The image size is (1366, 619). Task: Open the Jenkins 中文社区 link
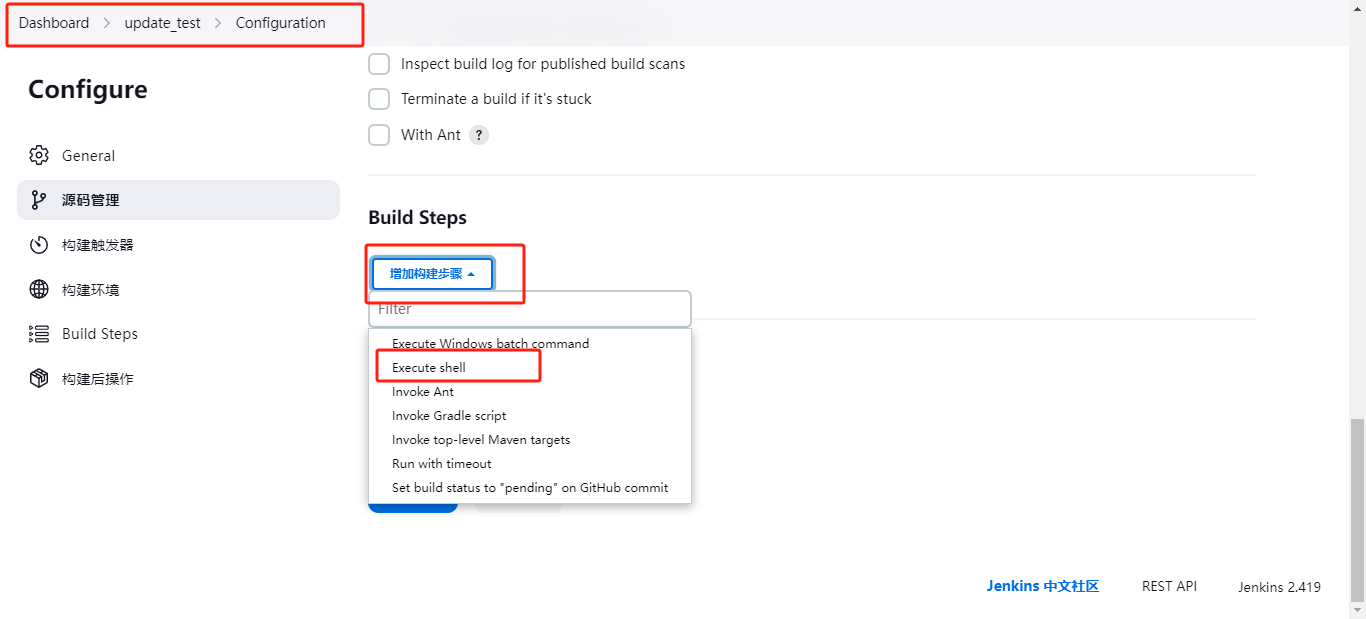(1042, 587)
